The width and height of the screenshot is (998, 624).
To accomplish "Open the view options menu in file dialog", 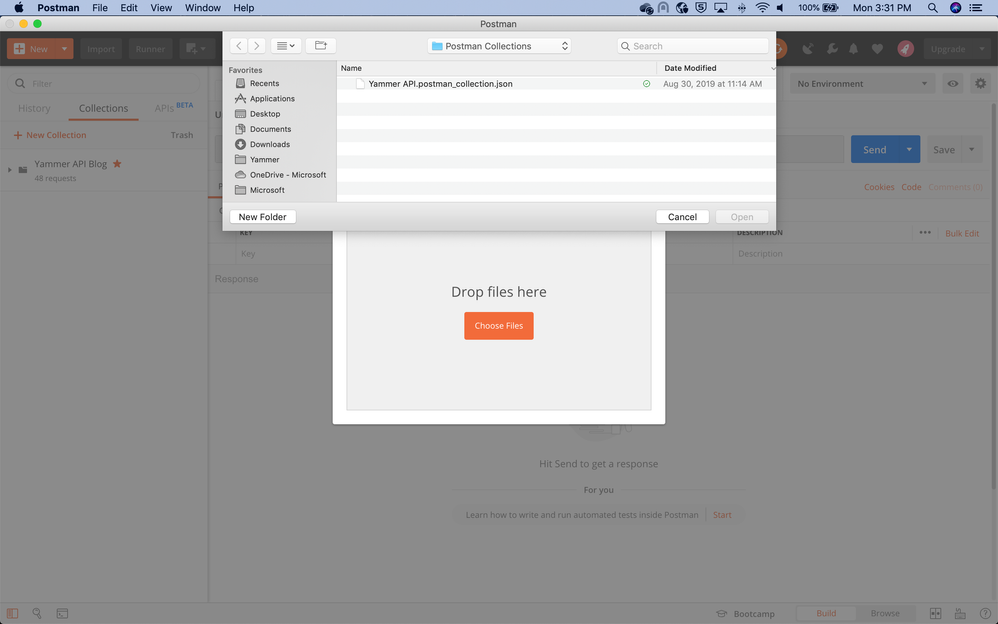I will tap(286, 46).
